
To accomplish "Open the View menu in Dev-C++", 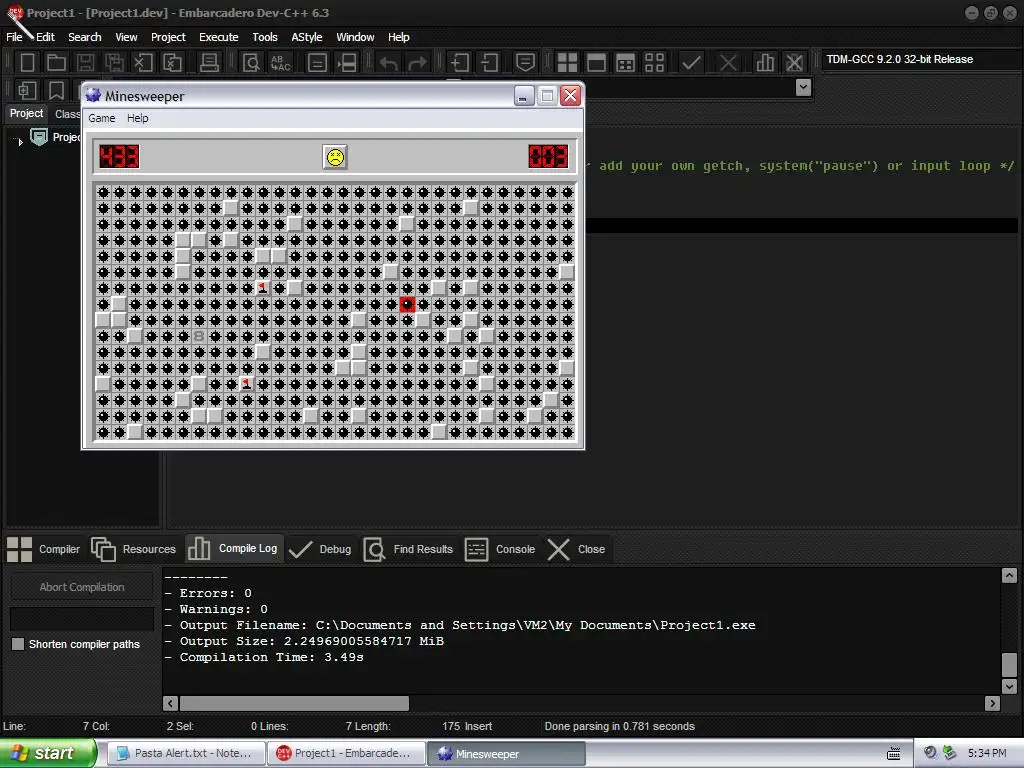I will 126,37.
